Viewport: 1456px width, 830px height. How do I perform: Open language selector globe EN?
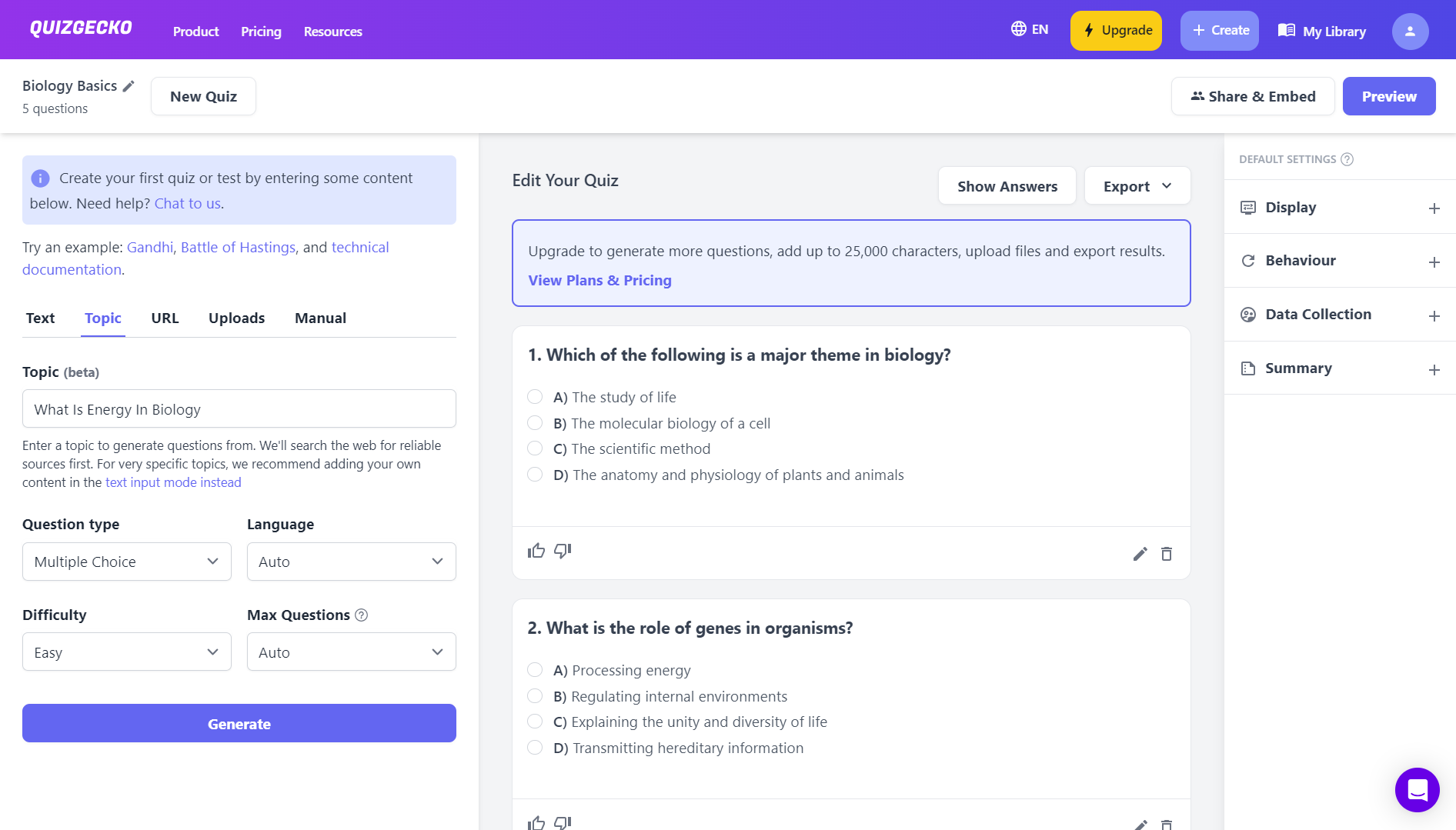(1029, 29)
